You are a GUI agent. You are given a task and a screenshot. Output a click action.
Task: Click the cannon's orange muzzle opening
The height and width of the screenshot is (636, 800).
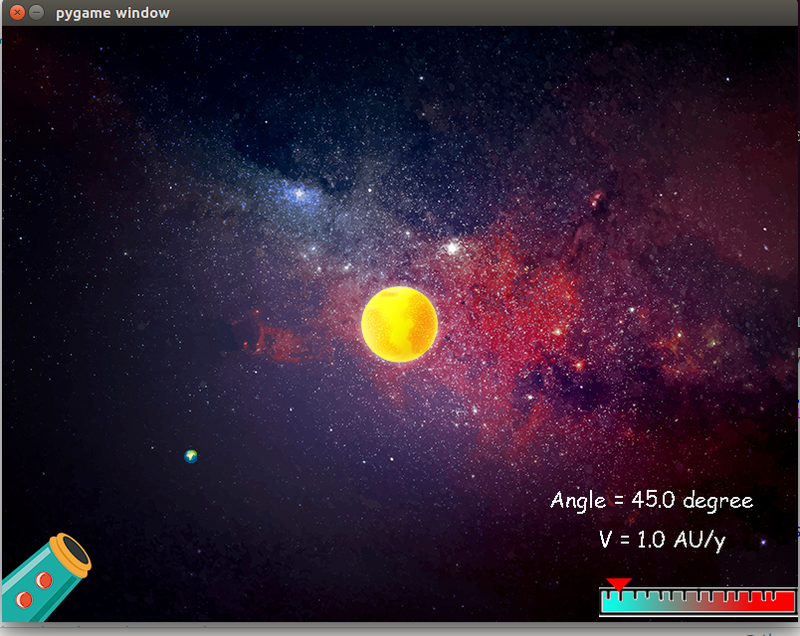71,553
